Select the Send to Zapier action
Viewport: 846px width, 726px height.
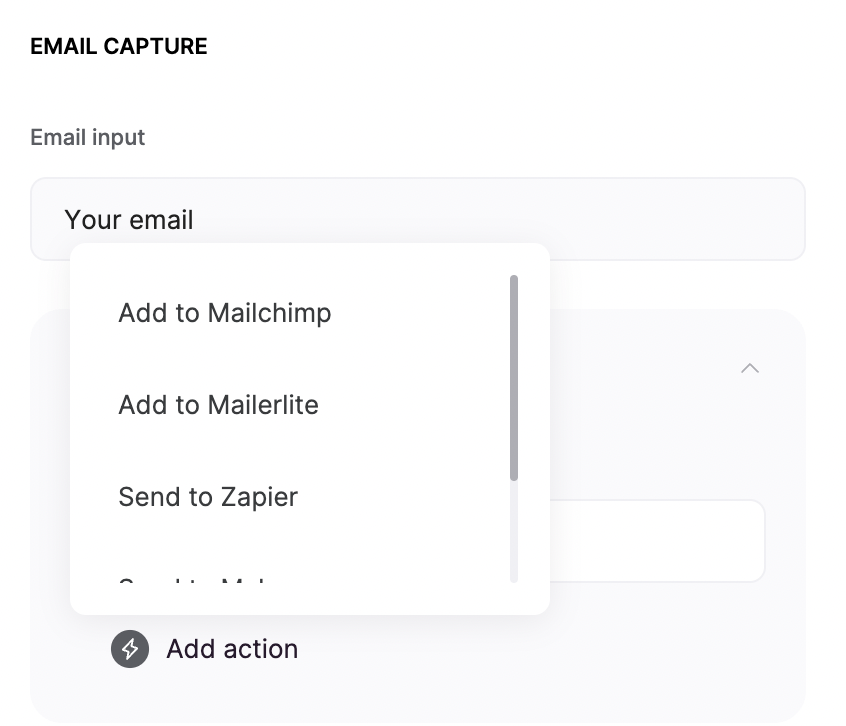(x=207, y=496)
